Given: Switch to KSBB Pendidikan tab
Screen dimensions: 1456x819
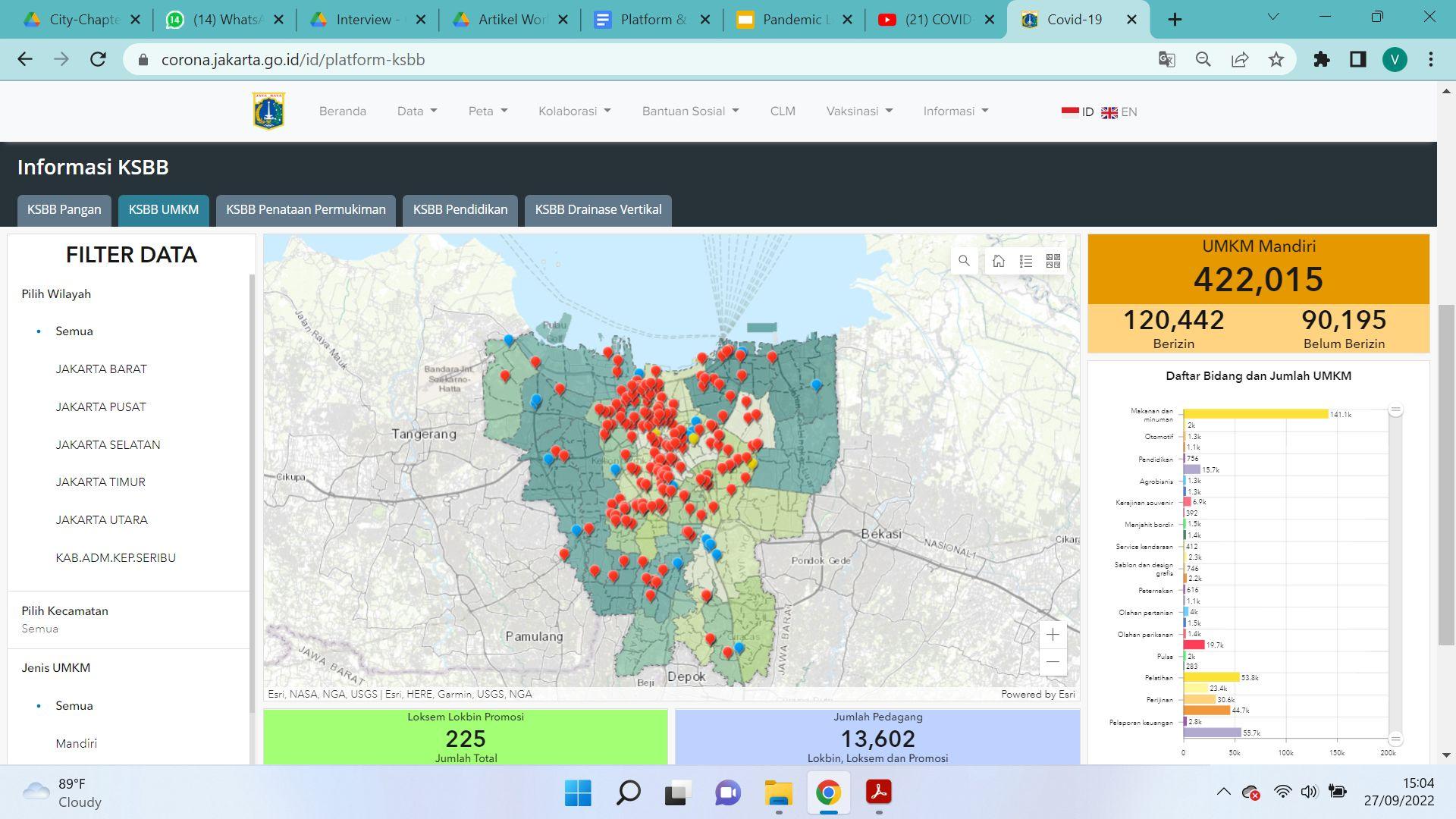Looking at the screenshot, I should (x=460, y=210).
